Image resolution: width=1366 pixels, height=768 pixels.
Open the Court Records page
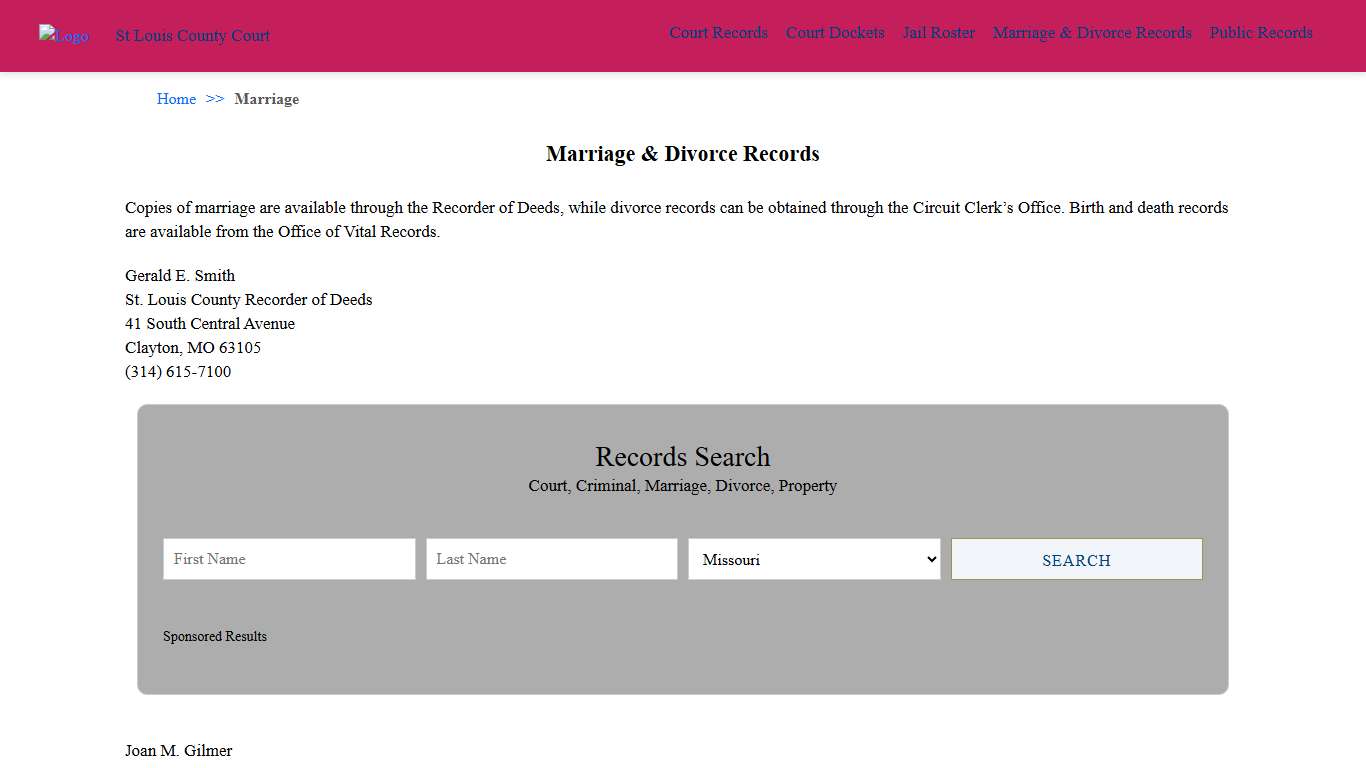click(718, 33)
